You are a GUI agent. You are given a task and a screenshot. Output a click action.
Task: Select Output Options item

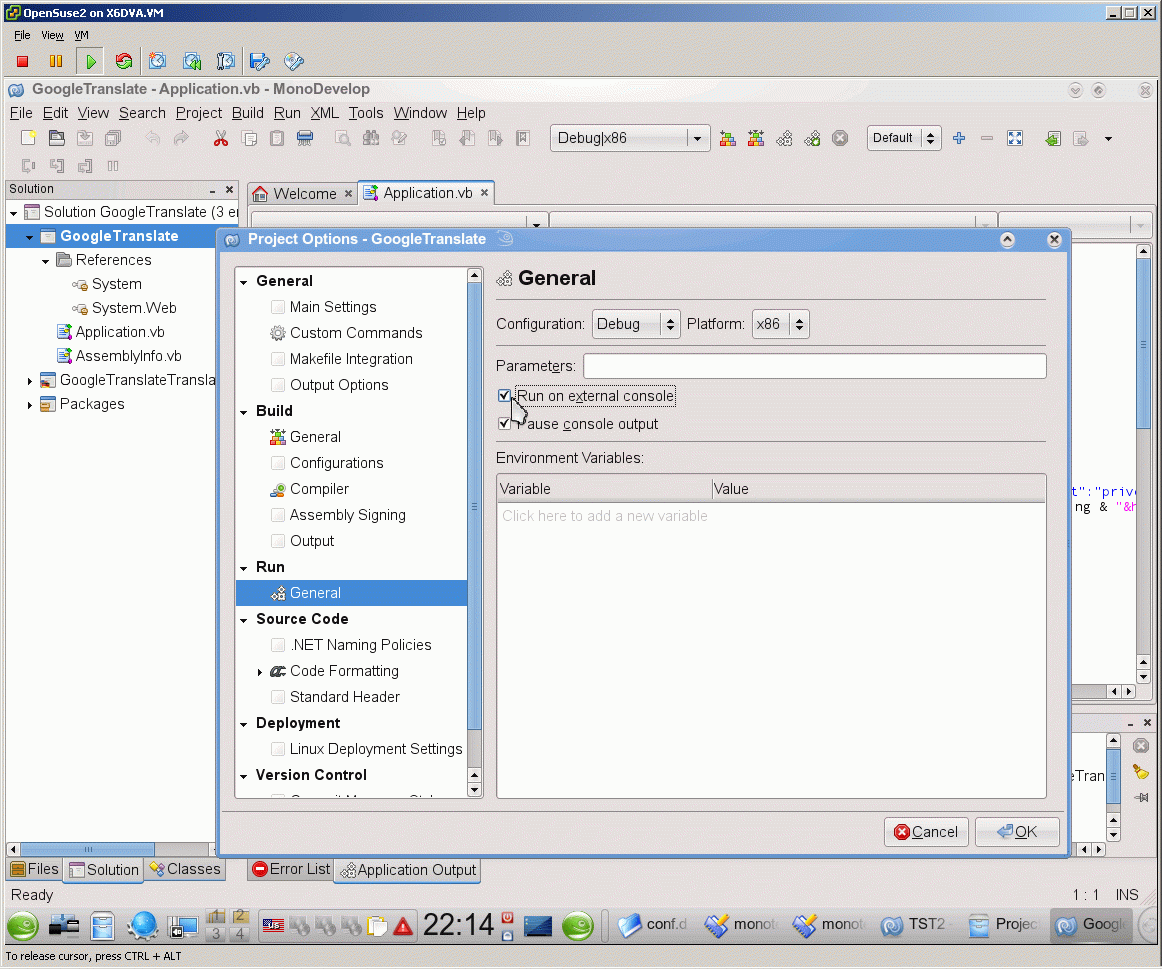point(339,384)
